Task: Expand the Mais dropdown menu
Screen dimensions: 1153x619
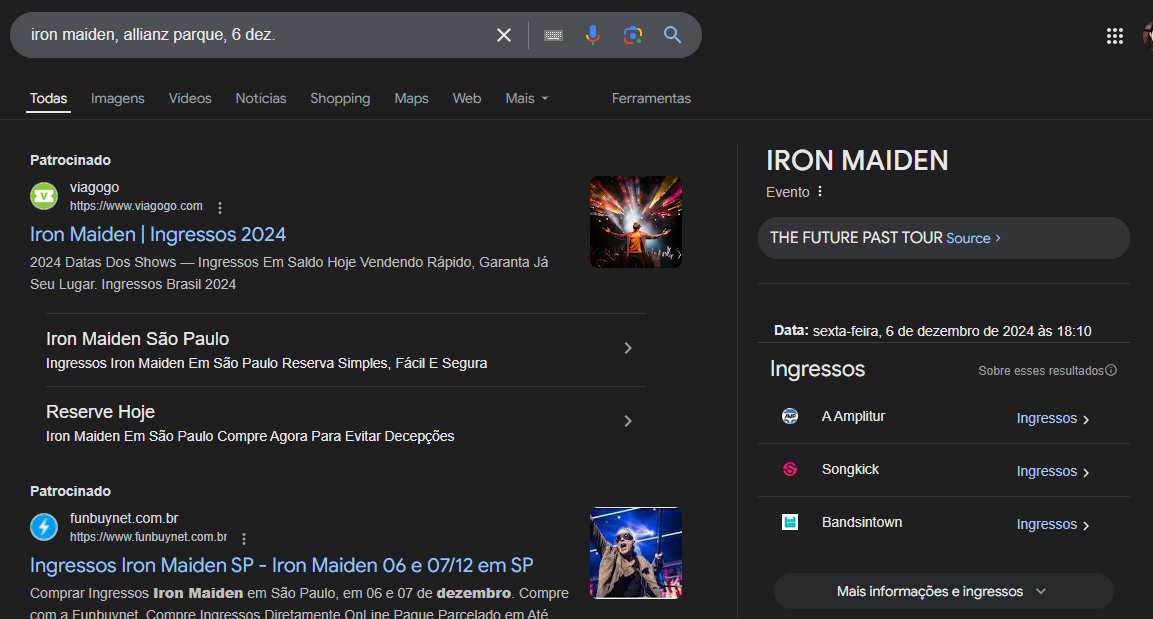Action: (526, 99)
